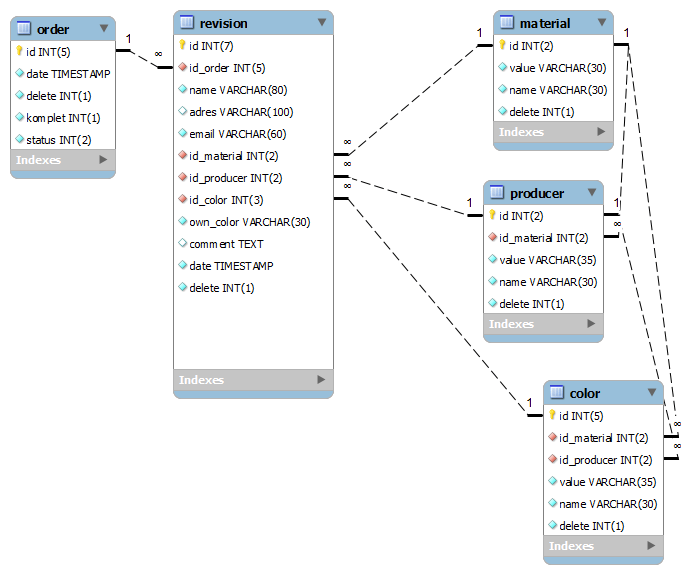
Task: Select the revision table title
Action: click(224, 23)
